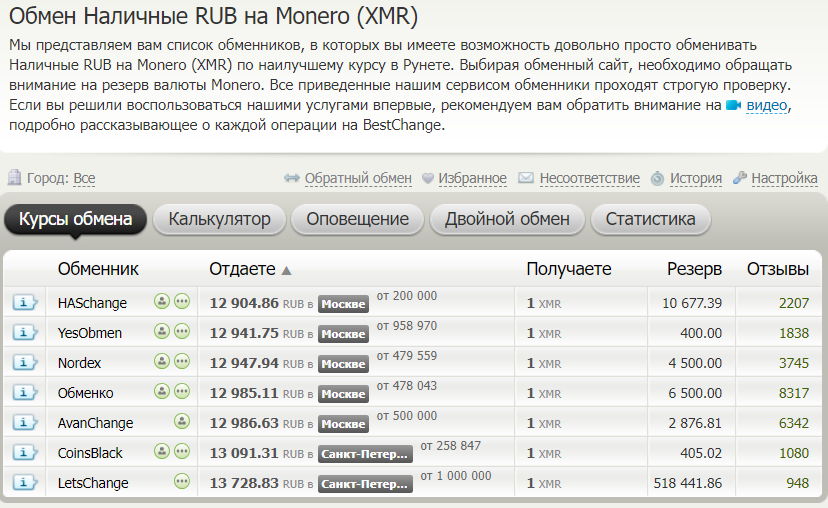828x508 pixels.
Task: Open HASchange reviews count 2207
Action: (x=794, y=303)
